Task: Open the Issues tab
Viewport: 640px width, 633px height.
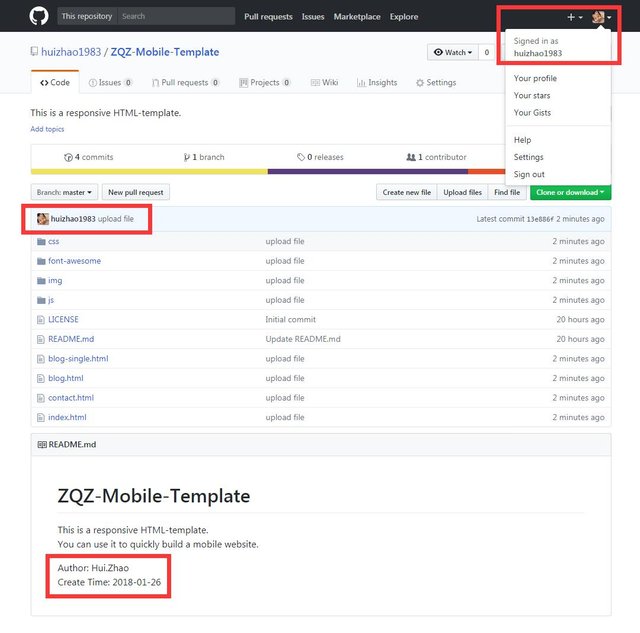Action: 110,82
